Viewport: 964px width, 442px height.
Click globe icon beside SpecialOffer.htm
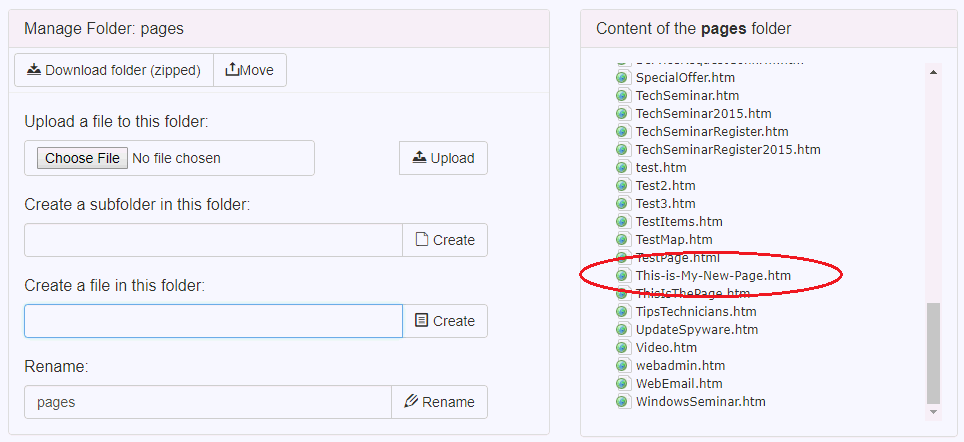[622, 77]
